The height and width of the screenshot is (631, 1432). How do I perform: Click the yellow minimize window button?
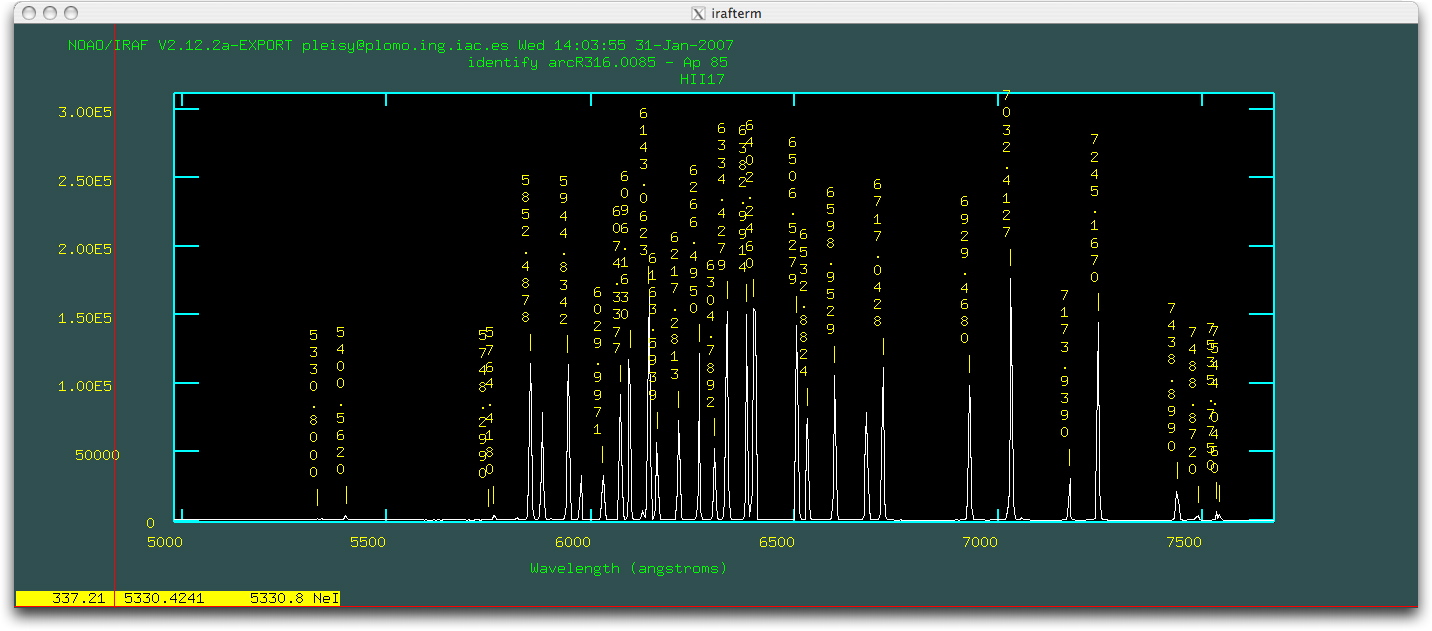[50, 13]
